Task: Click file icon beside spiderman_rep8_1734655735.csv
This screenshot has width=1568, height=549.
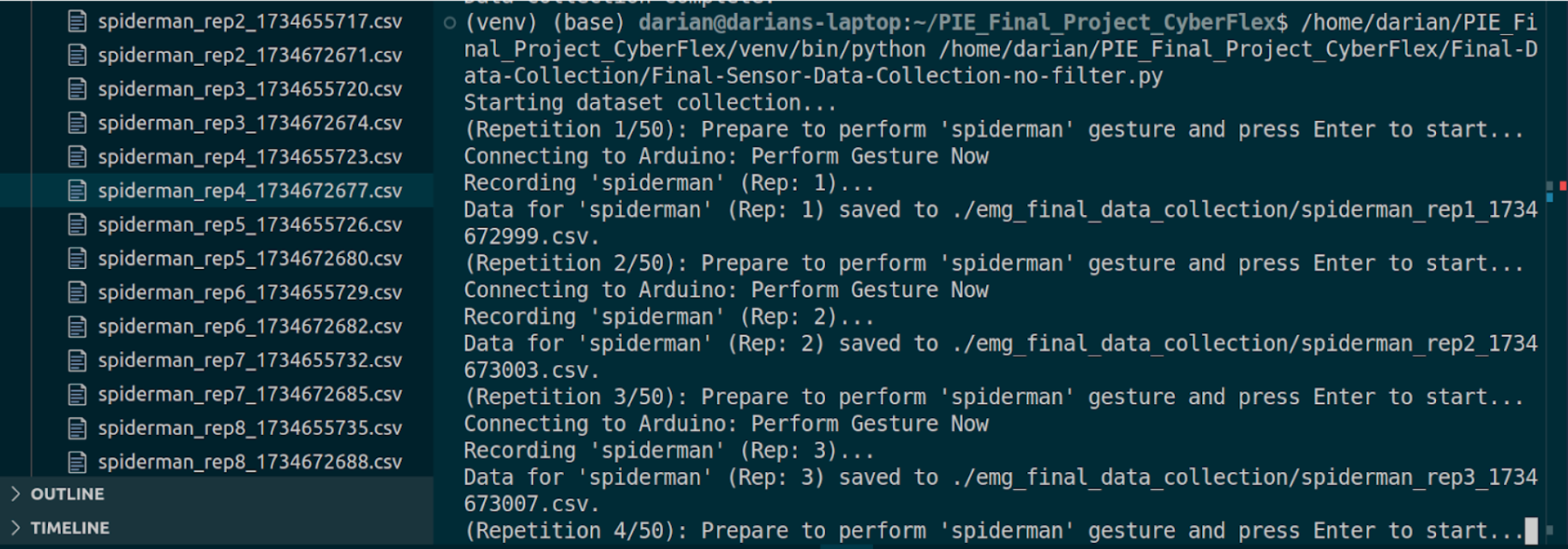Action: (77, 428)
